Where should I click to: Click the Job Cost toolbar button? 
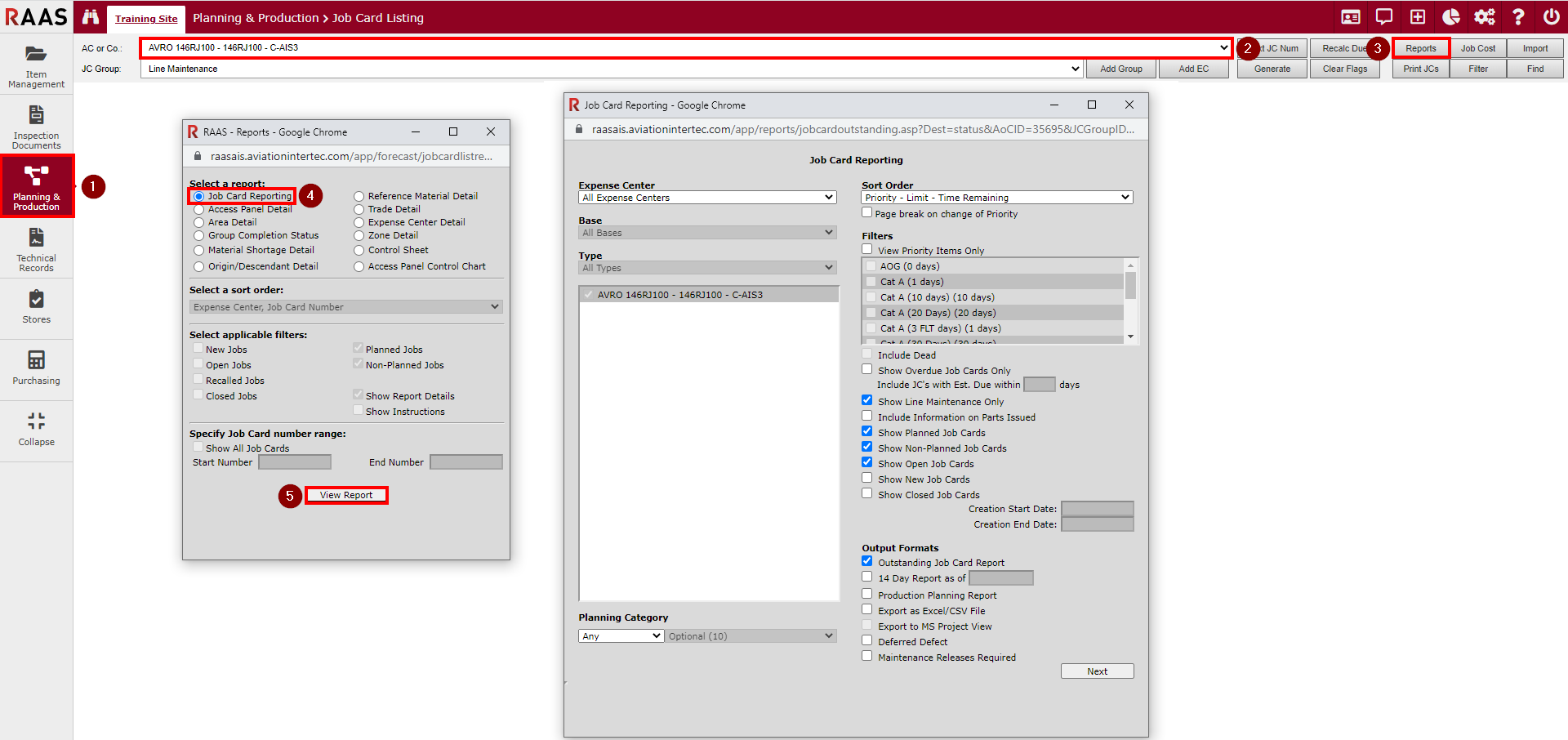(x=1477, y=48)
